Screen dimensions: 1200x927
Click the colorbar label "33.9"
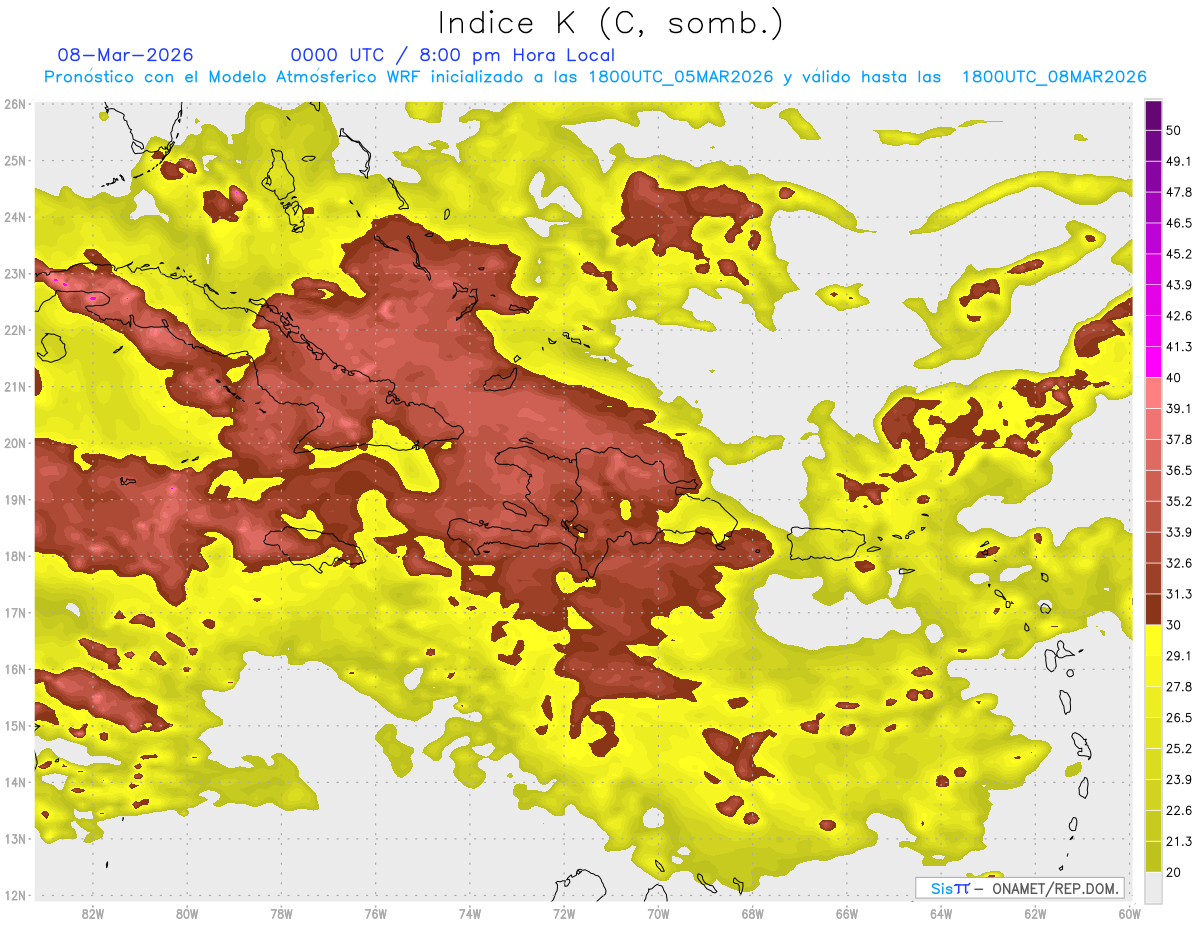point(1179,532)
